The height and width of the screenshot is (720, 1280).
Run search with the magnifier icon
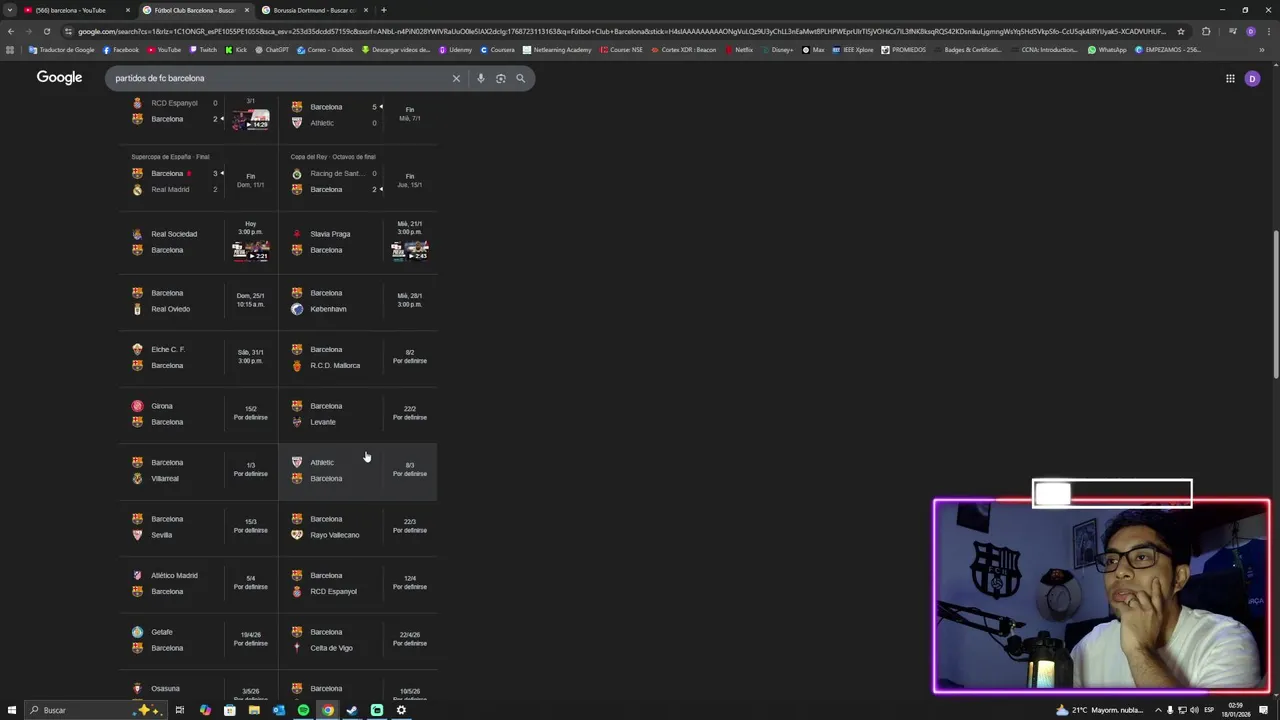coord(520,78)
